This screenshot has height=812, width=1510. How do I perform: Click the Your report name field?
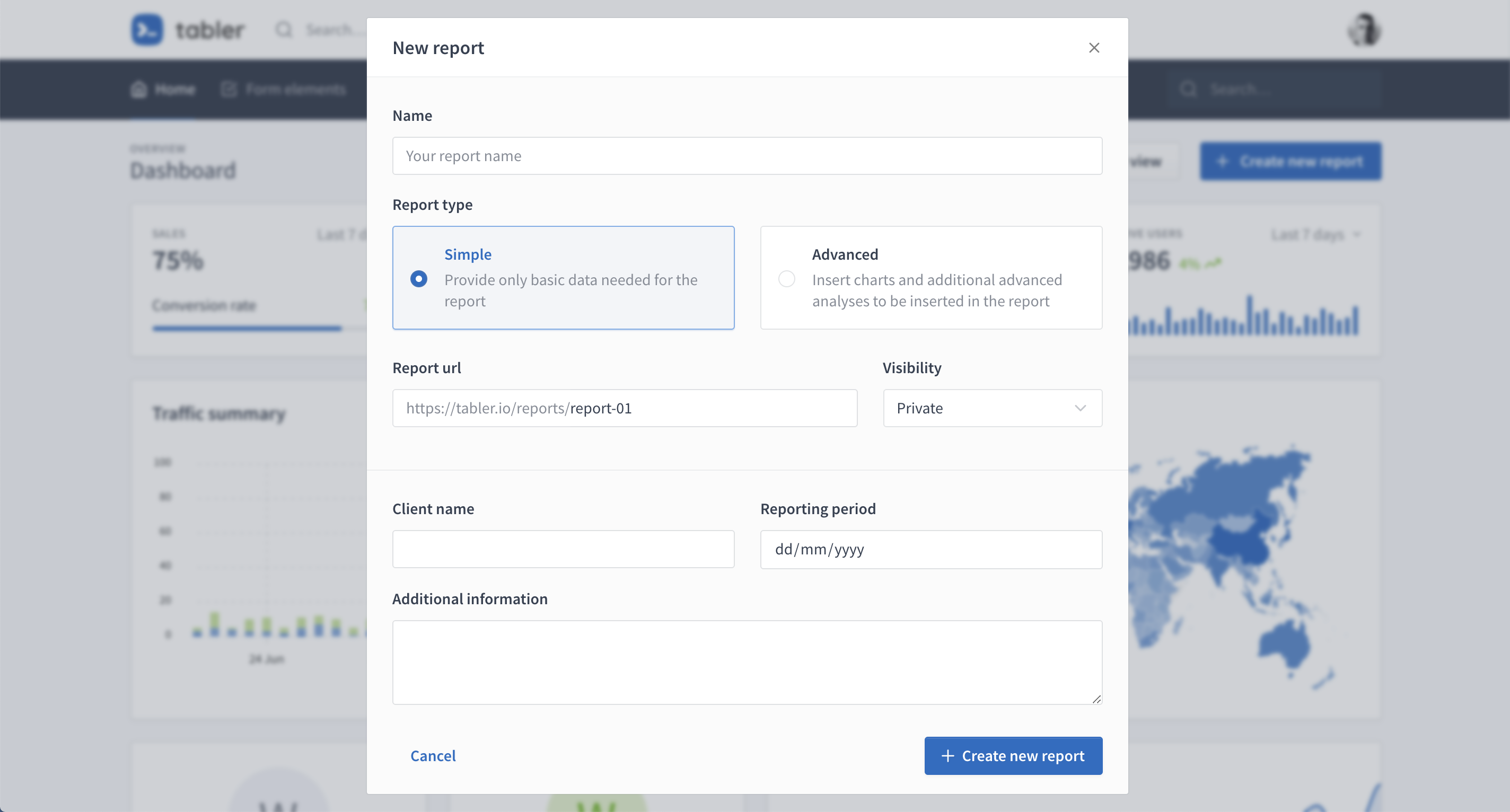tap(747, 156)
